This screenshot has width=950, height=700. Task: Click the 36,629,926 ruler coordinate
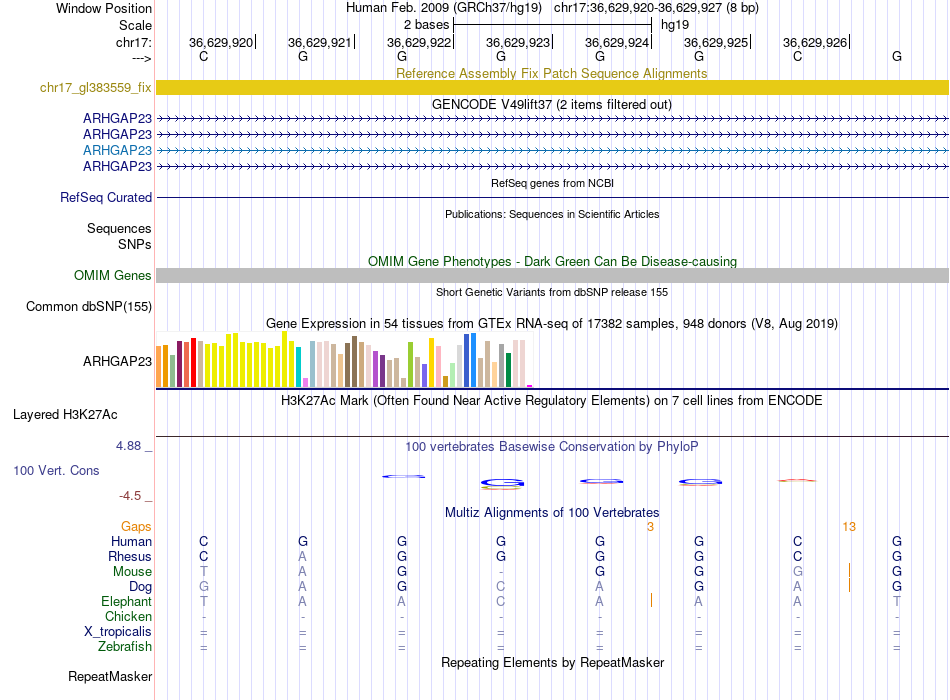point(815,42)
